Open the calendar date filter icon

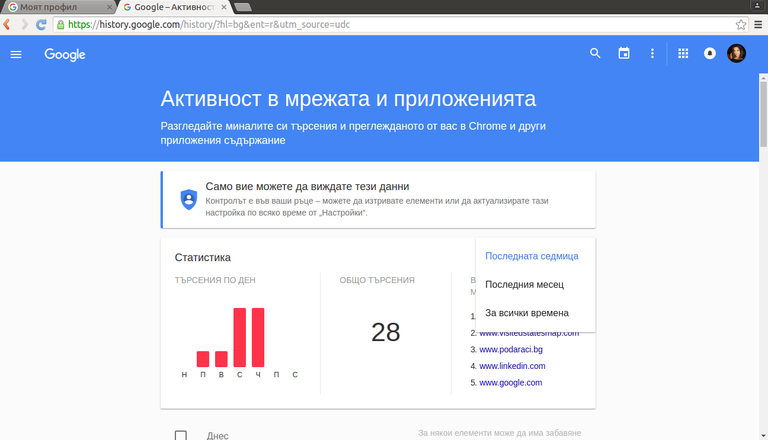[624, 54]
